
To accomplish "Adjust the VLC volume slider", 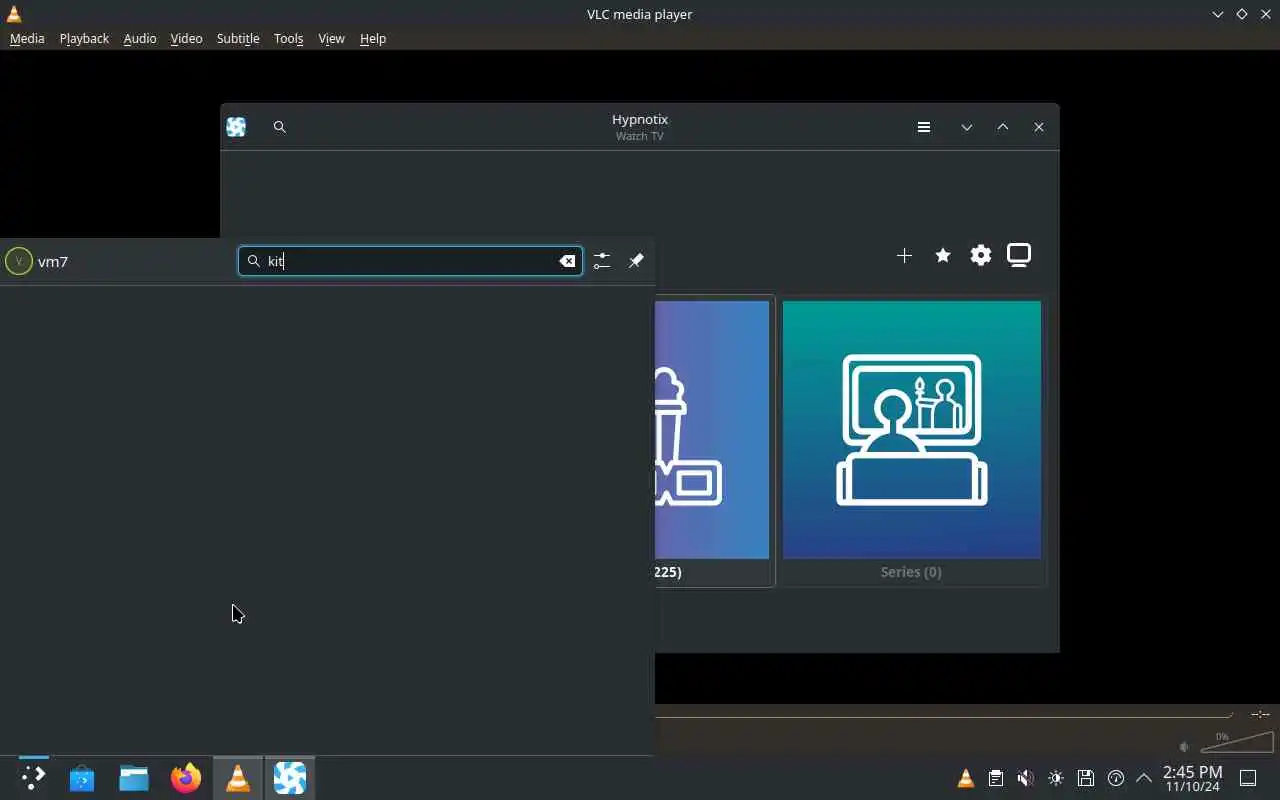I will [1237, 743].
